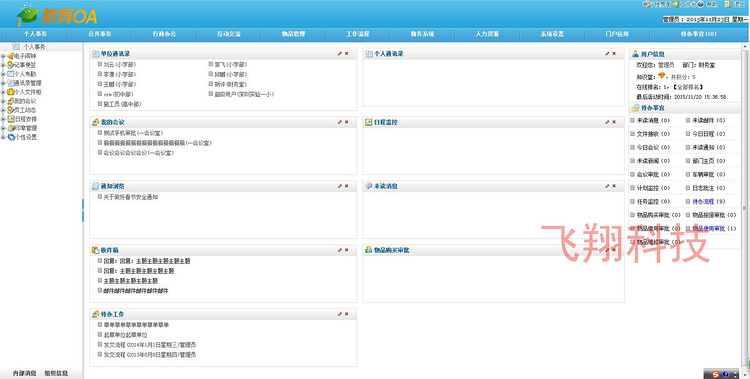Click the edit pencil on 个人通讯录 panel
The image size is (750, 379).
[607, 54]
